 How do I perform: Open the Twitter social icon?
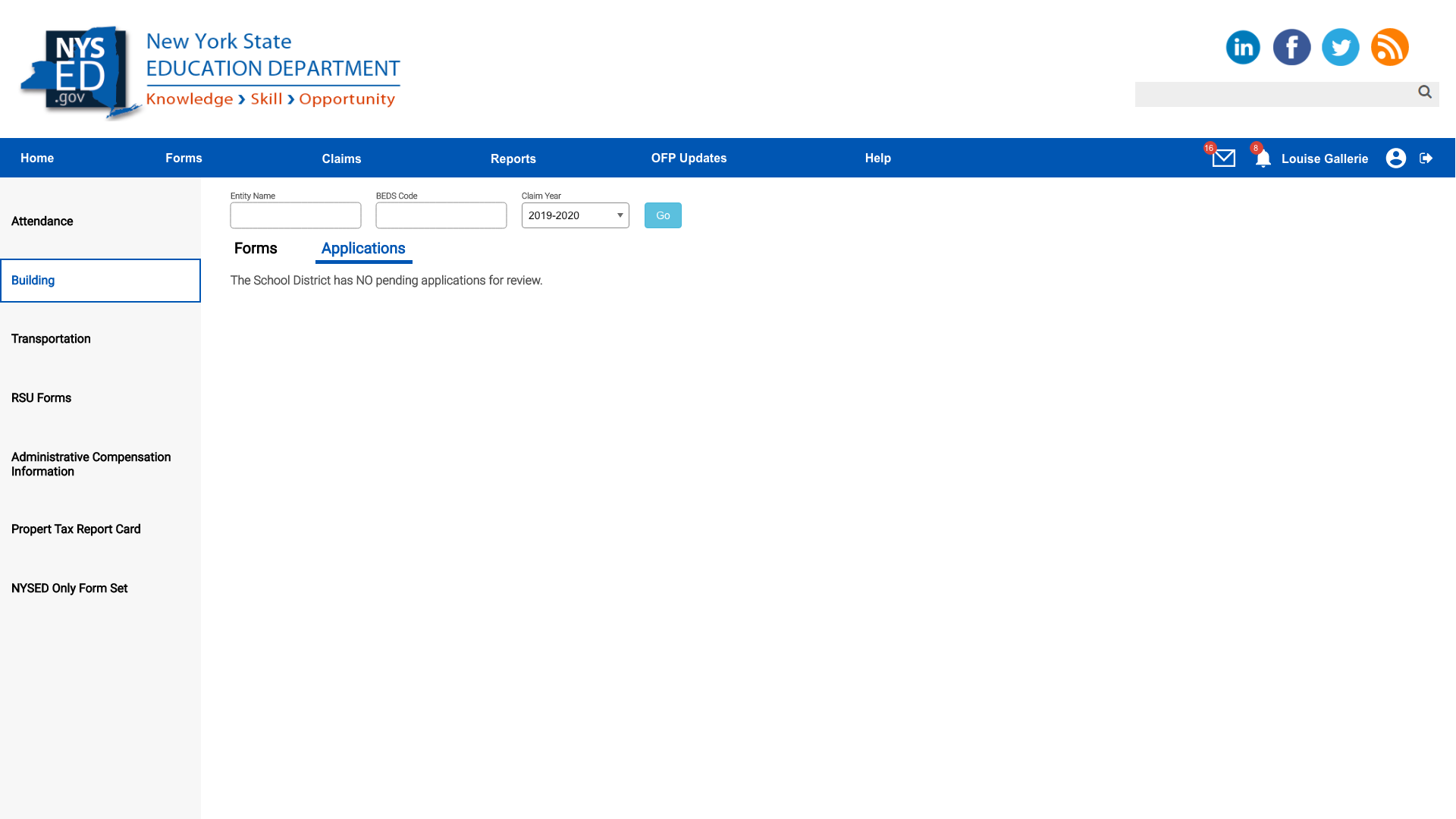[x=1340, y=47]
